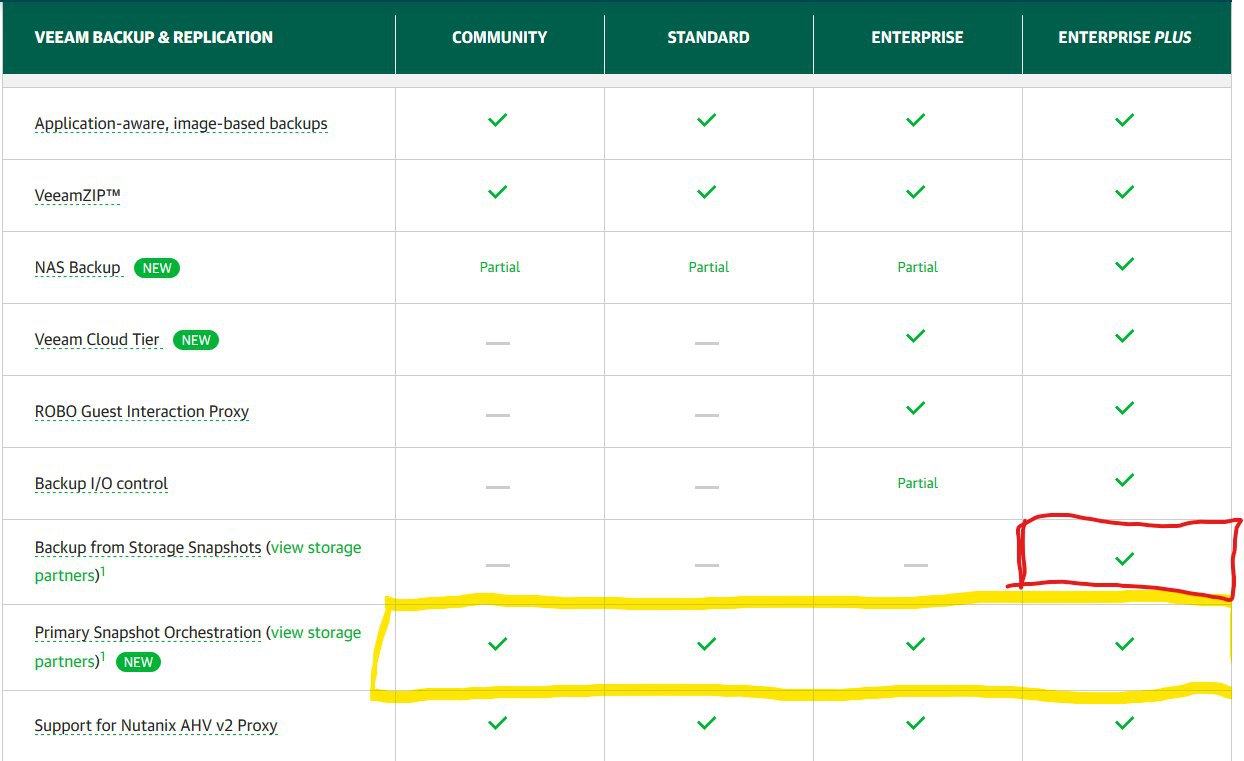Image resolution: width=1244 pixels, height=761 pixels.
Task: Click Community dash for ROBO Guest Interaction Proxy
Action: click(x=498, y=415)
